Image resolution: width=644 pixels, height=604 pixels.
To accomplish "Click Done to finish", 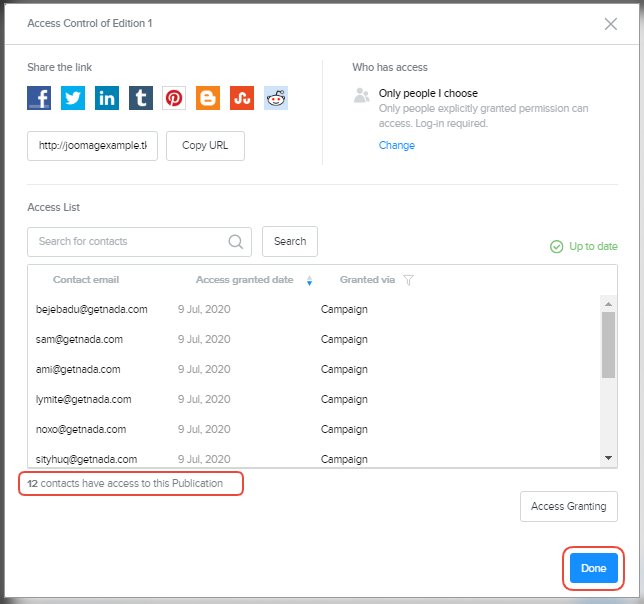I will [594, 568].
